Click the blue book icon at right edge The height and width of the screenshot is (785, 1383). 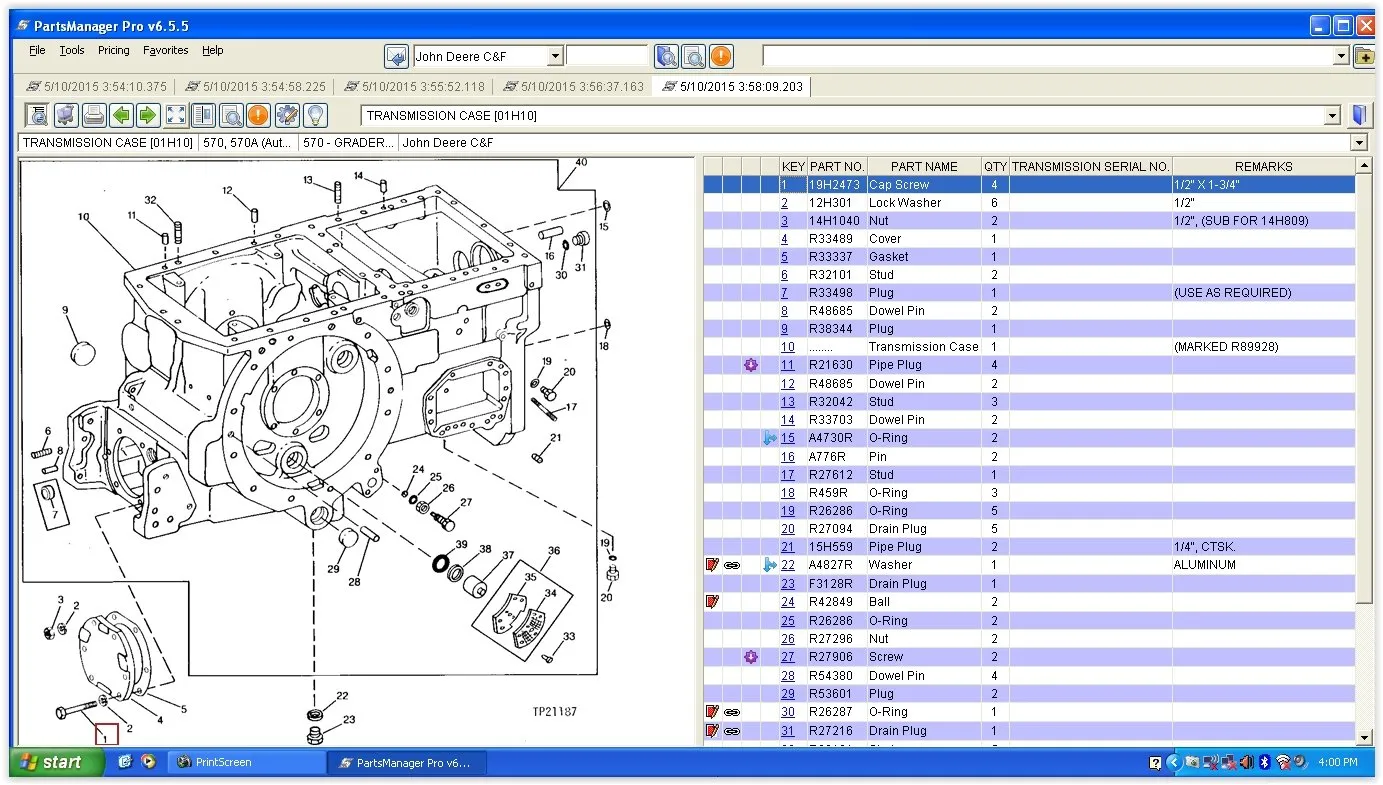coord(1358,115)
